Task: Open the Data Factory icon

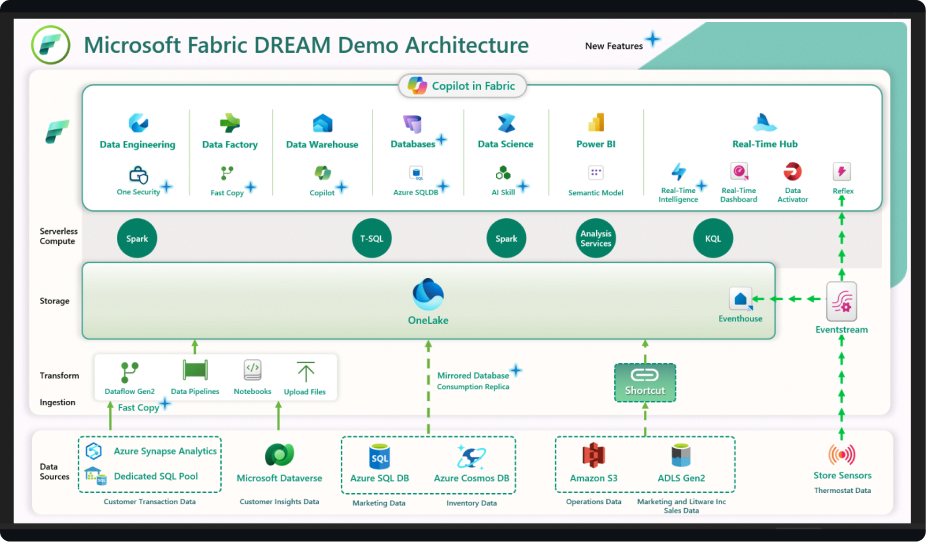Action: click(x=230, y=123)
